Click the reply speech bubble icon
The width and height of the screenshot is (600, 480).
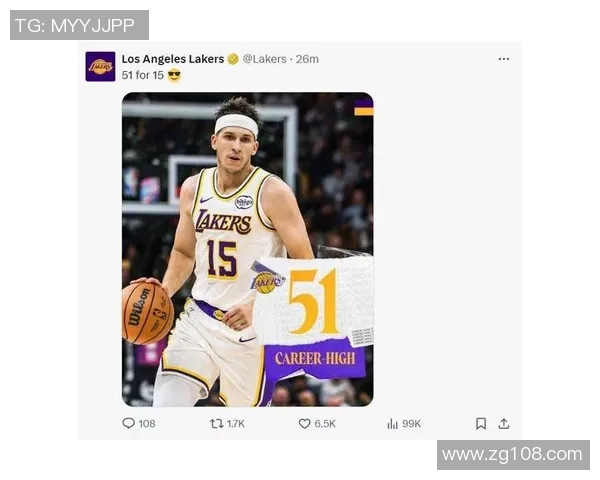[128, 424]
